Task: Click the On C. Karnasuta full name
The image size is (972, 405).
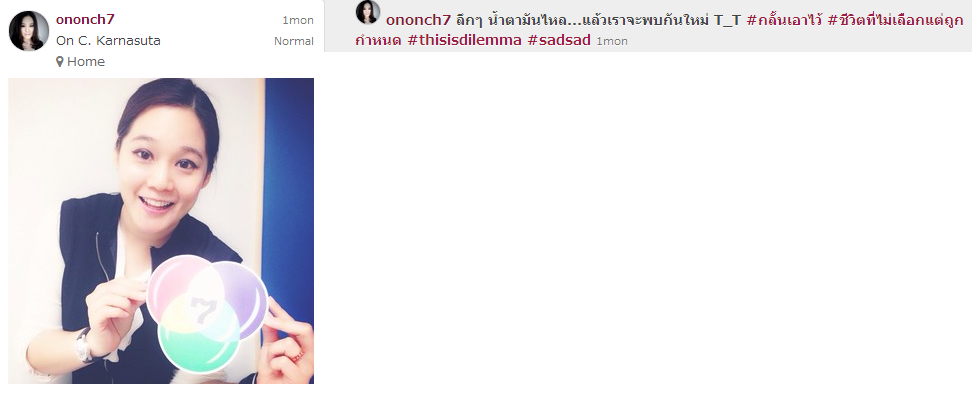Action: (x=108, y=41)
